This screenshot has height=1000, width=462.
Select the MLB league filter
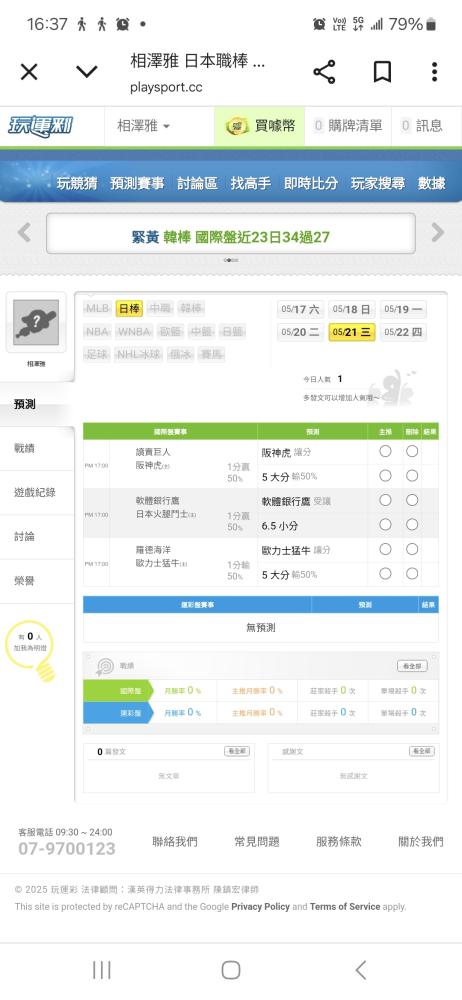[x=98, y=309]
